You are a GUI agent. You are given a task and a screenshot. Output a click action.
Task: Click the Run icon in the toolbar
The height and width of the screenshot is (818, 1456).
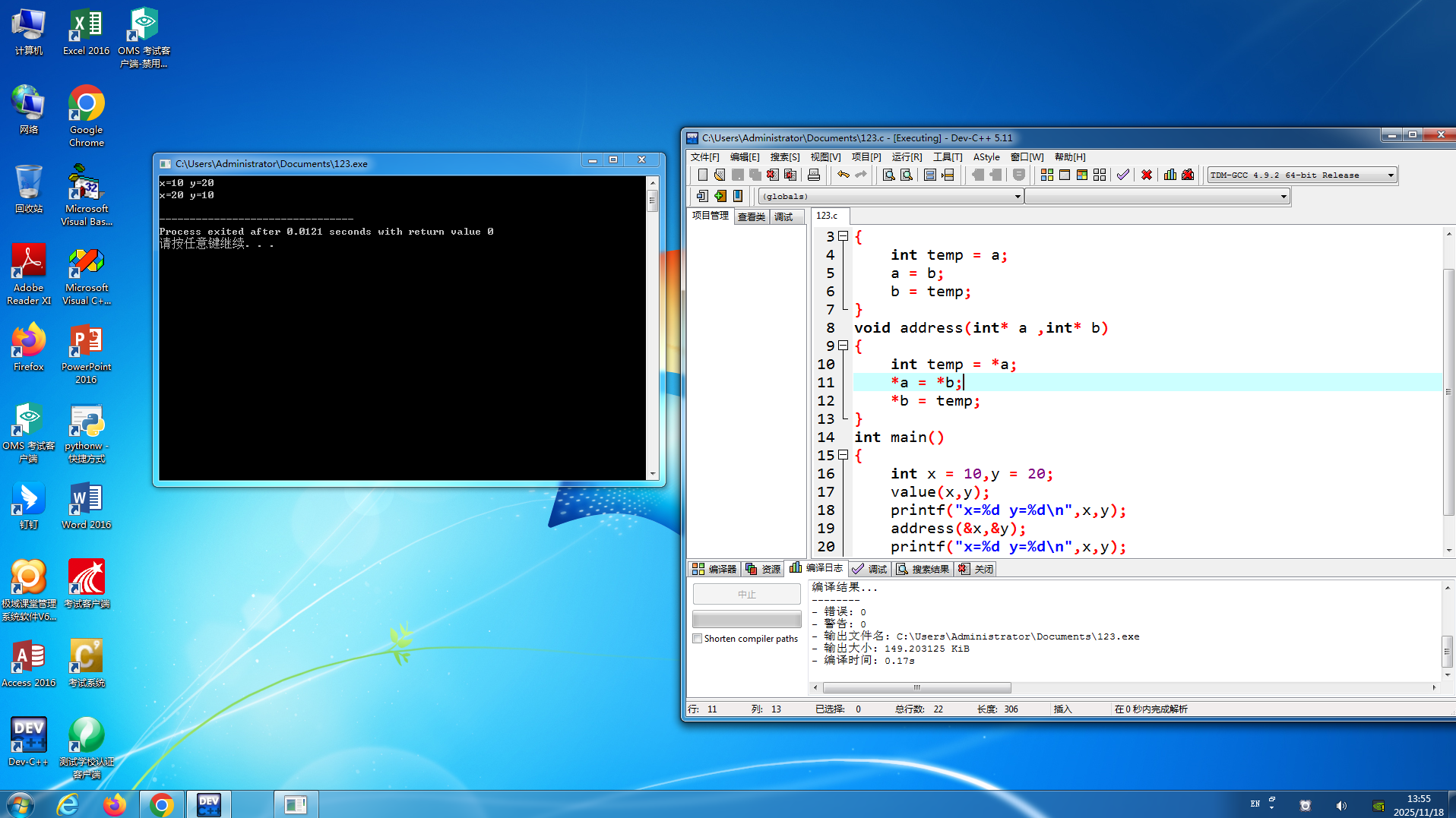[x=1065, y=175]
